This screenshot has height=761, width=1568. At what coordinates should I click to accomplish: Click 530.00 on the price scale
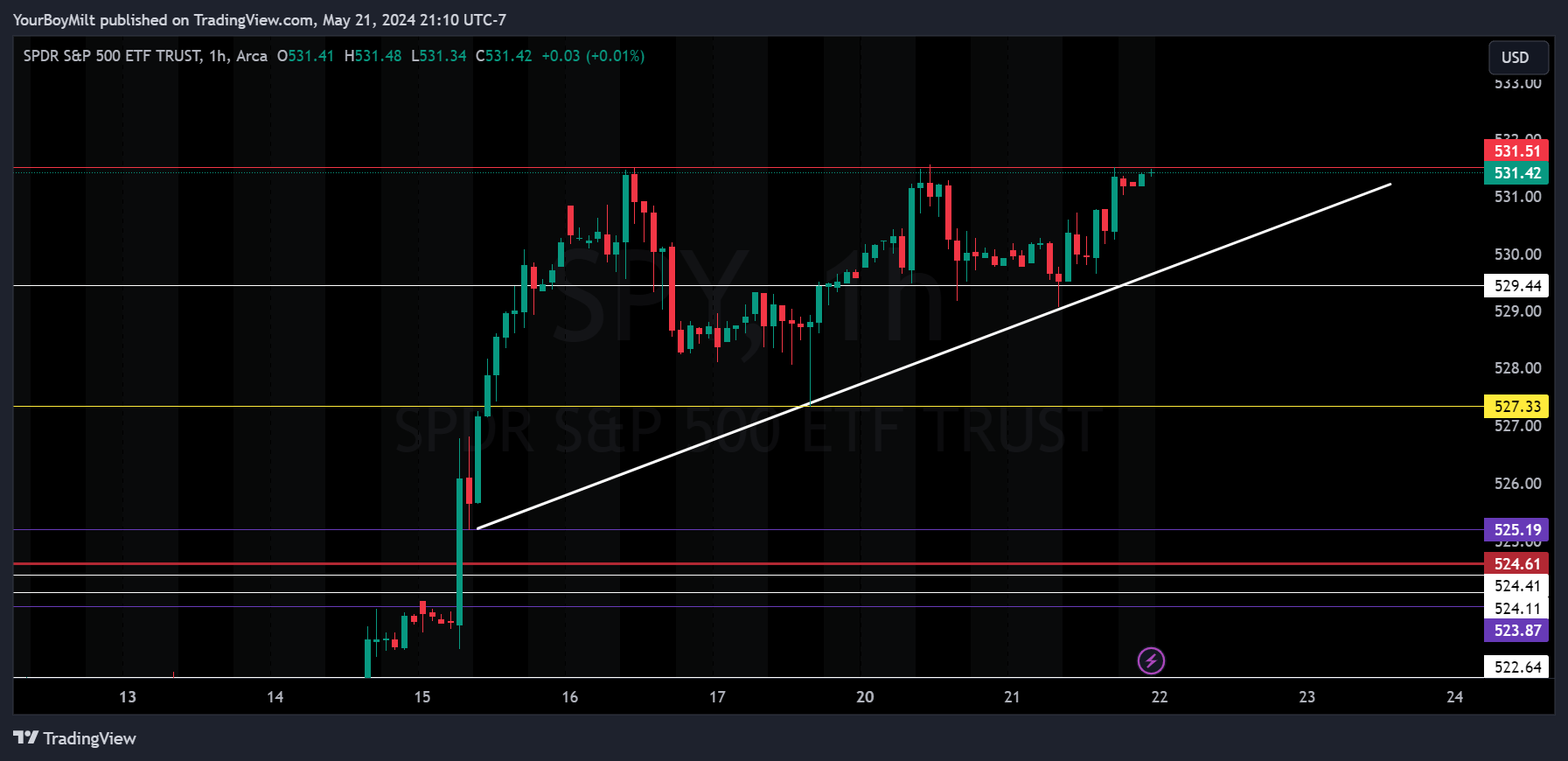pyautogui.click(x=1517, y=255)
